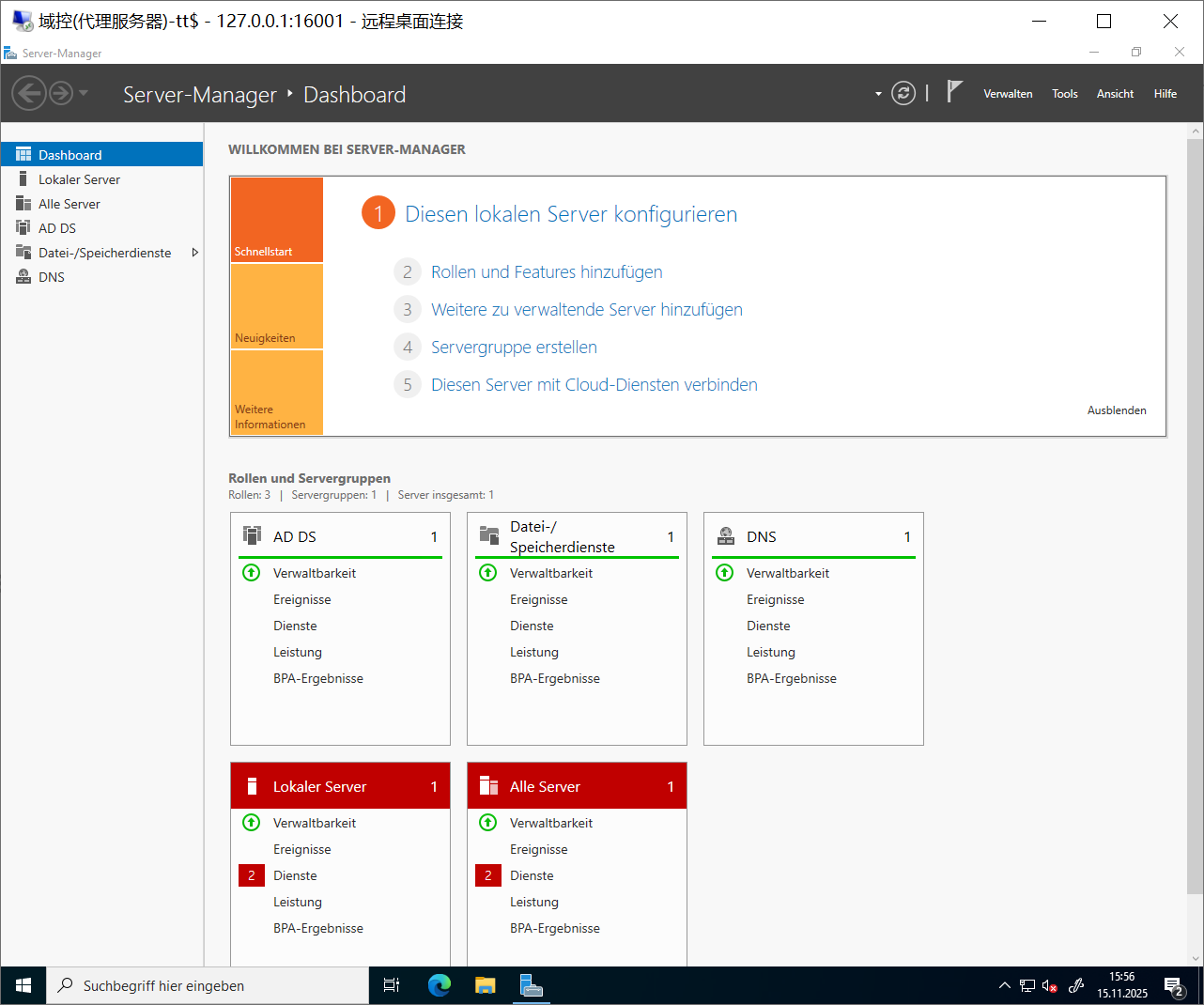Click the DNS tile icon
This screenshot has height=1005, width=1204.
click(x=725, y=535)
